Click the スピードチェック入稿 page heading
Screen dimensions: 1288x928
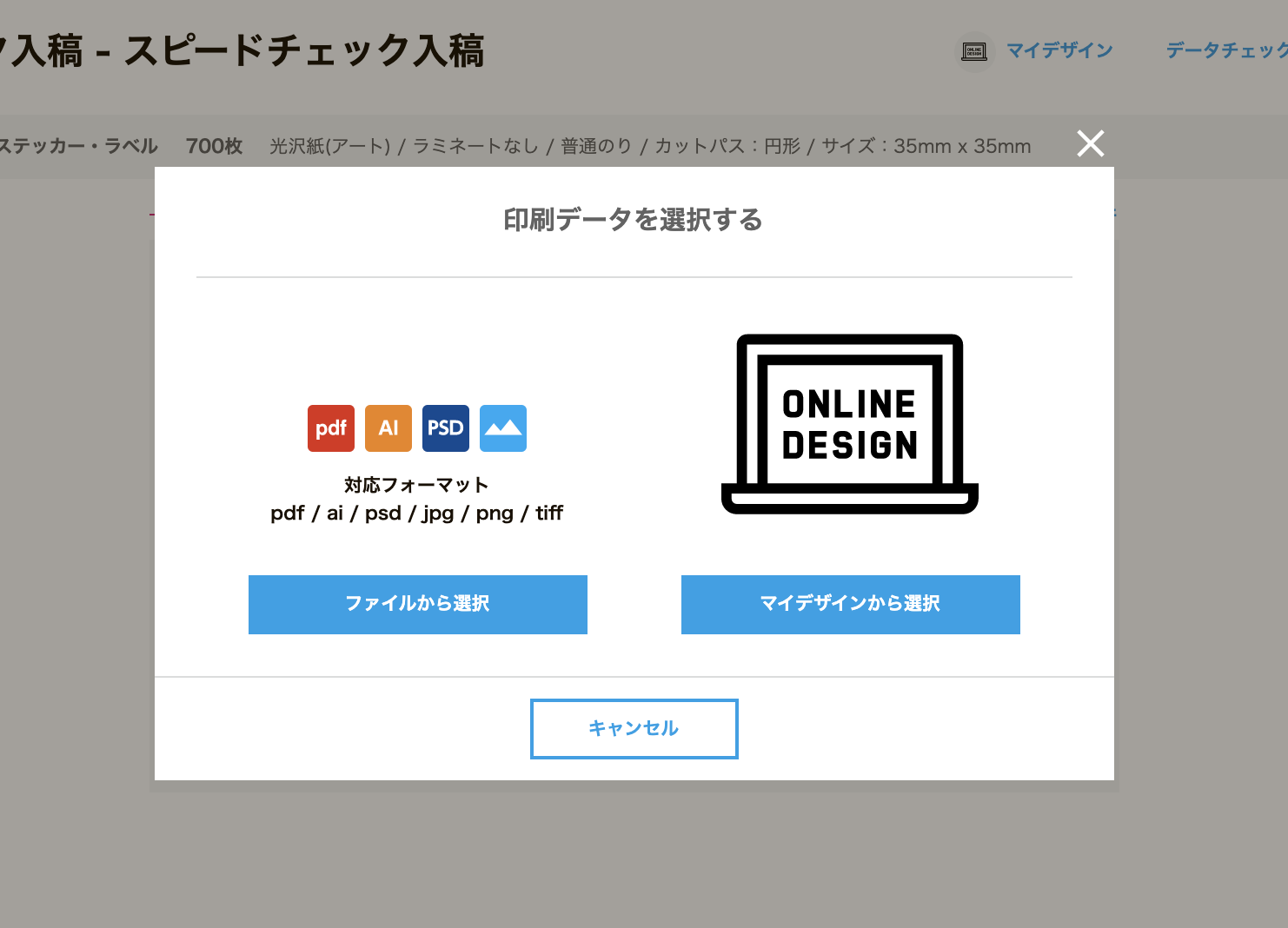[304, 50]
